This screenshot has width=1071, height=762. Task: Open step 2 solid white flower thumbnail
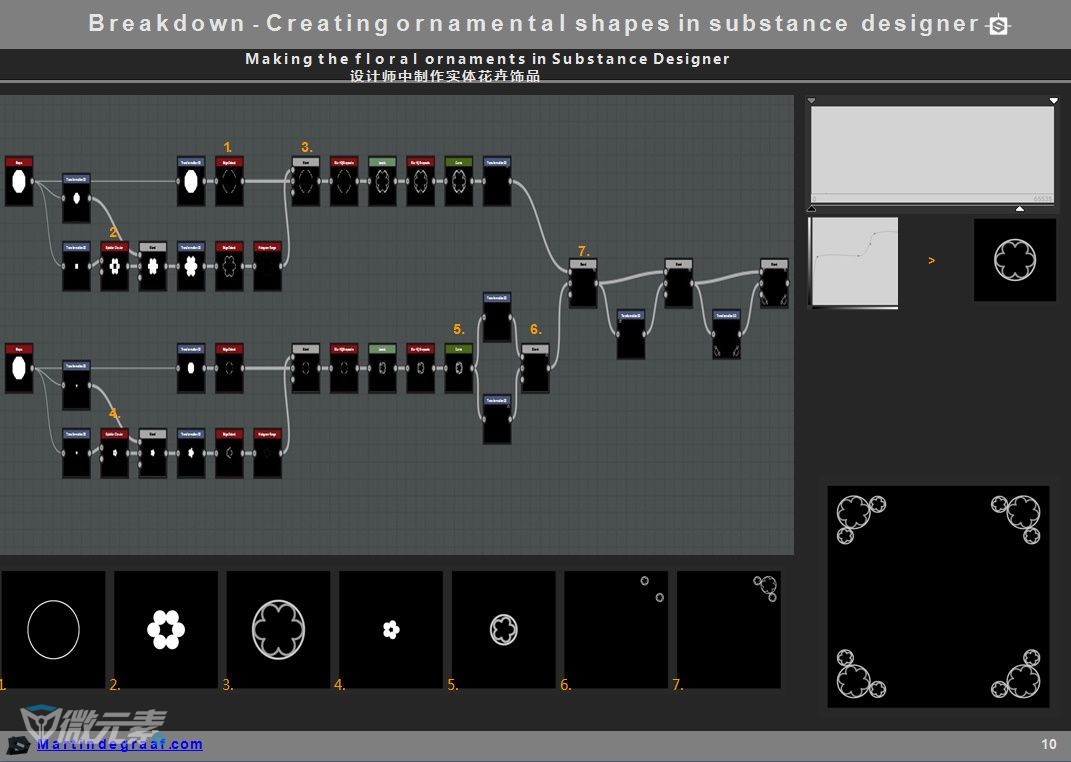(x=166, y=630)
